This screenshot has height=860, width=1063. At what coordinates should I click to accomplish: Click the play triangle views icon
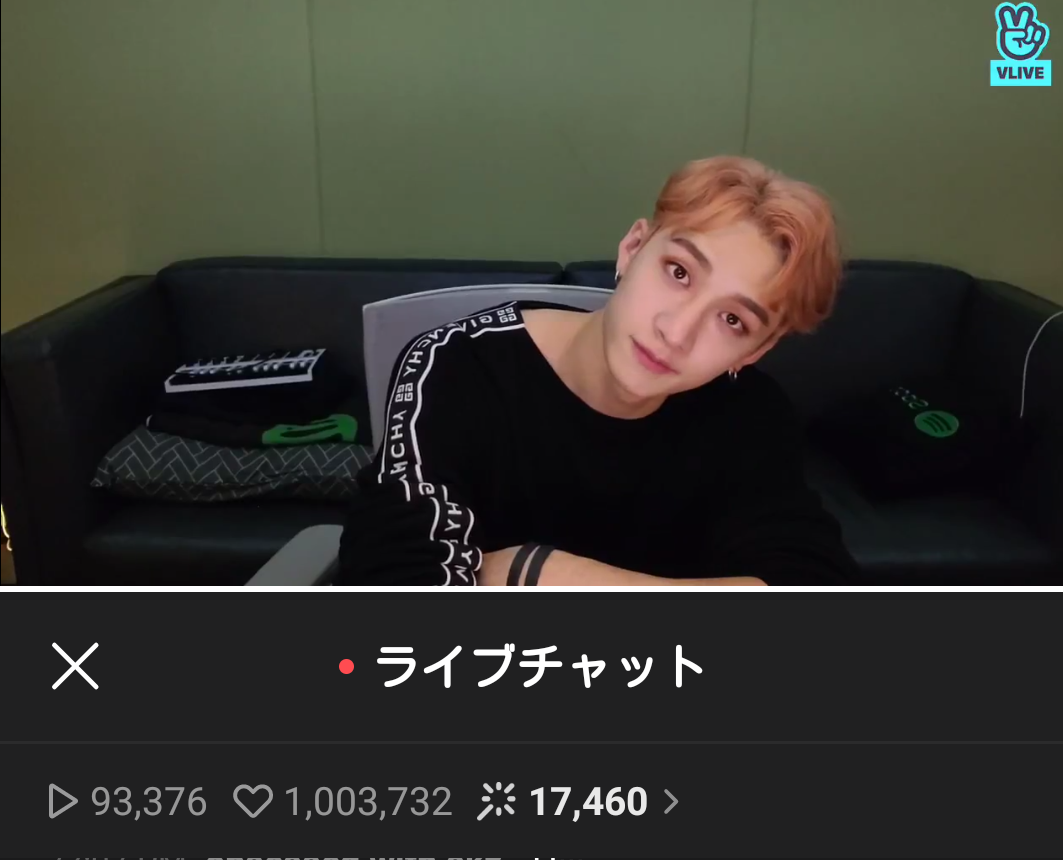(x=63, y=801)
